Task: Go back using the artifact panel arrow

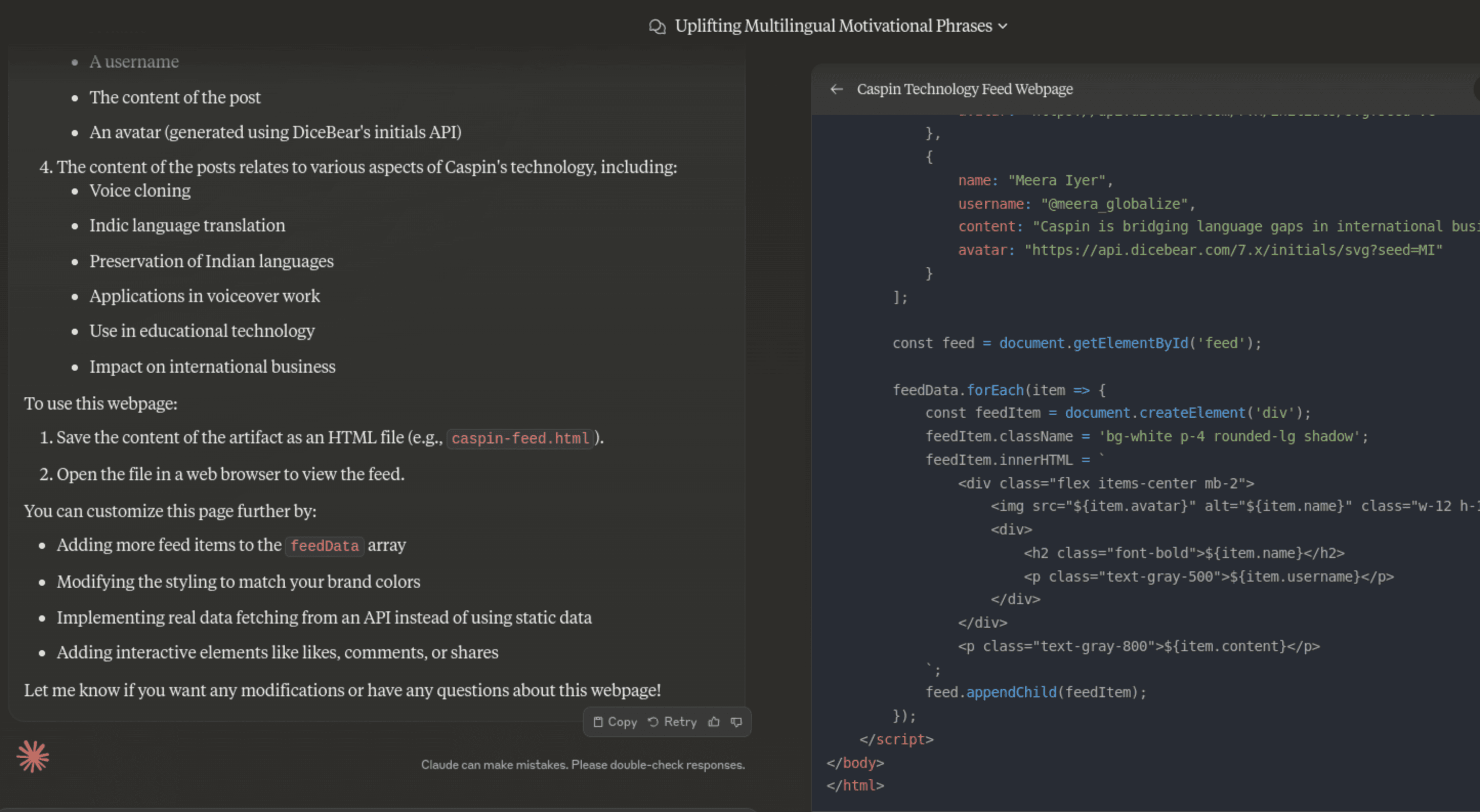Action: [836, 89]
